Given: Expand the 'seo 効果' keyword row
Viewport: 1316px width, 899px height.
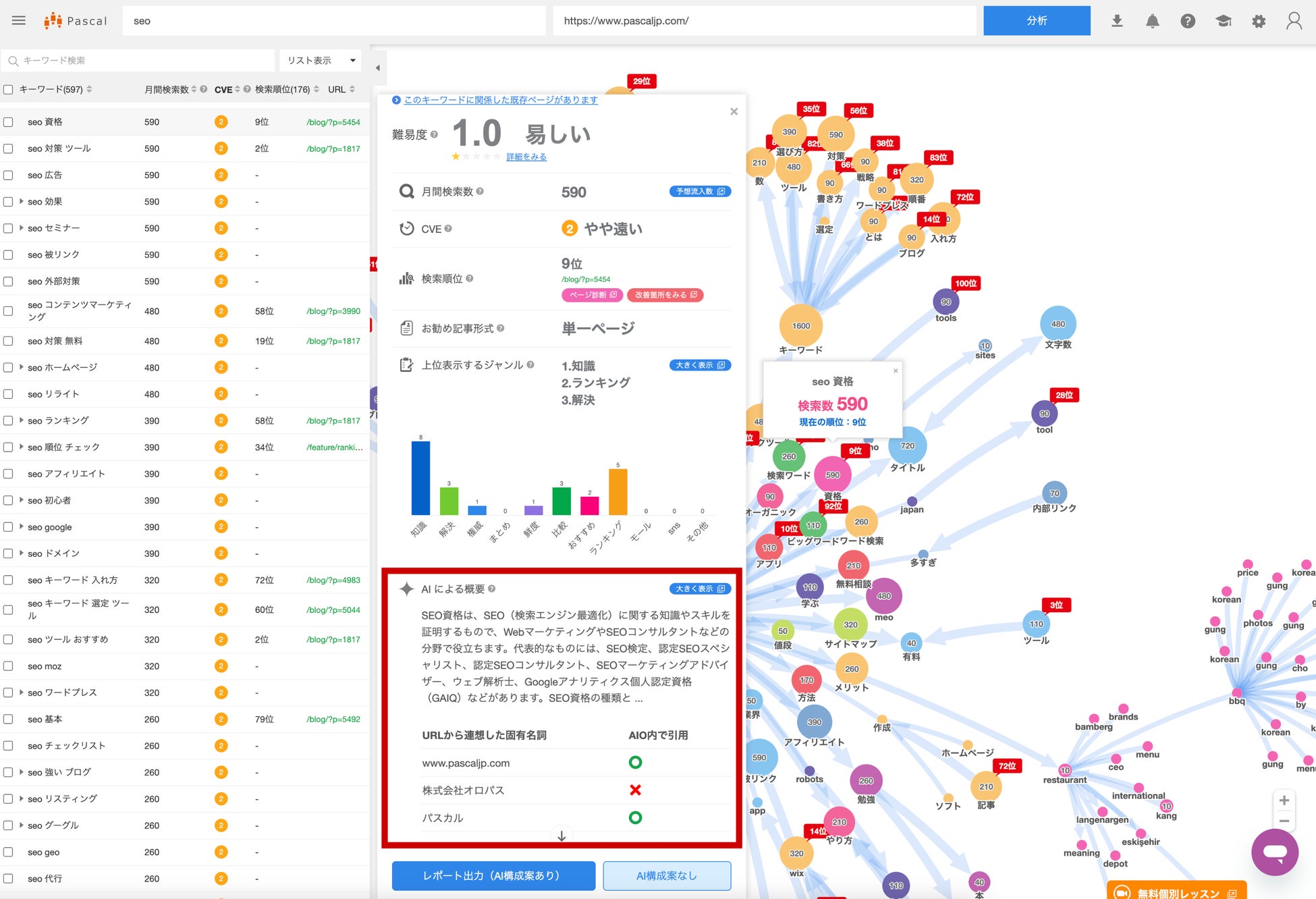Looking at the screenshot, I should point(22,201).
